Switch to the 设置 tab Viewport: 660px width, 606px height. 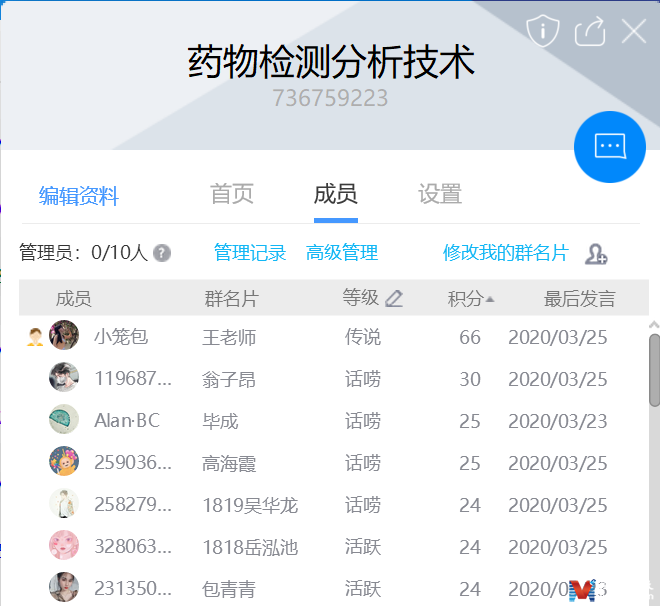(440, 194)
